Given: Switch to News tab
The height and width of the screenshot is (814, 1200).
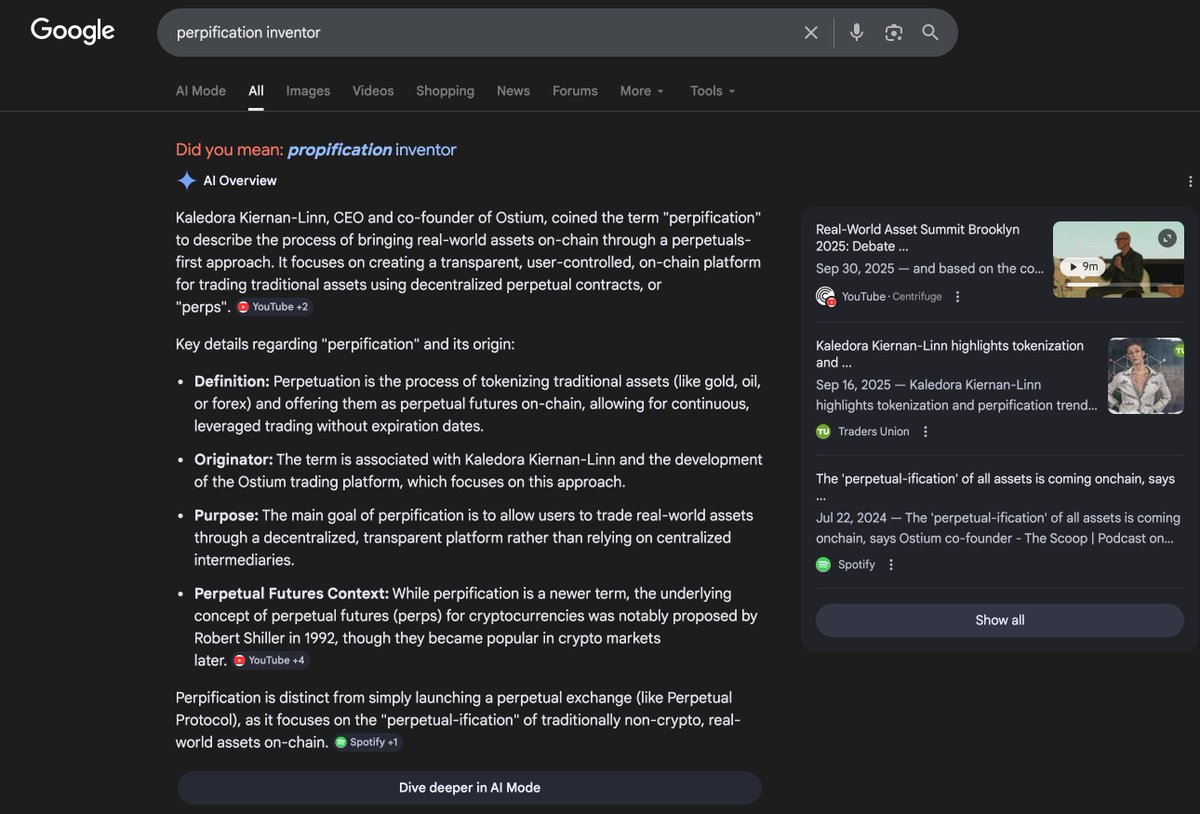Looking at the screenshot, I should click(x=513, y=91).
